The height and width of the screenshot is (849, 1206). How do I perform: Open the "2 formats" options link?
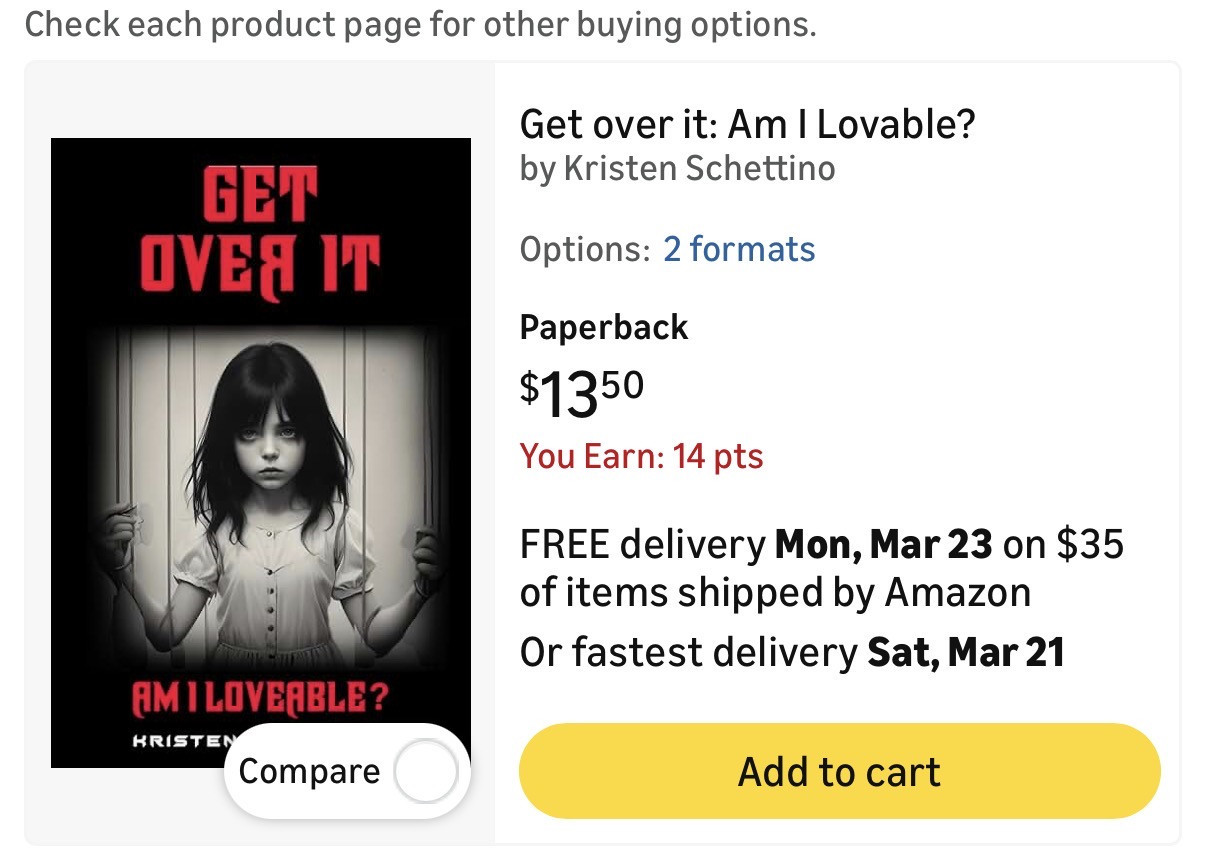point(739,249)
